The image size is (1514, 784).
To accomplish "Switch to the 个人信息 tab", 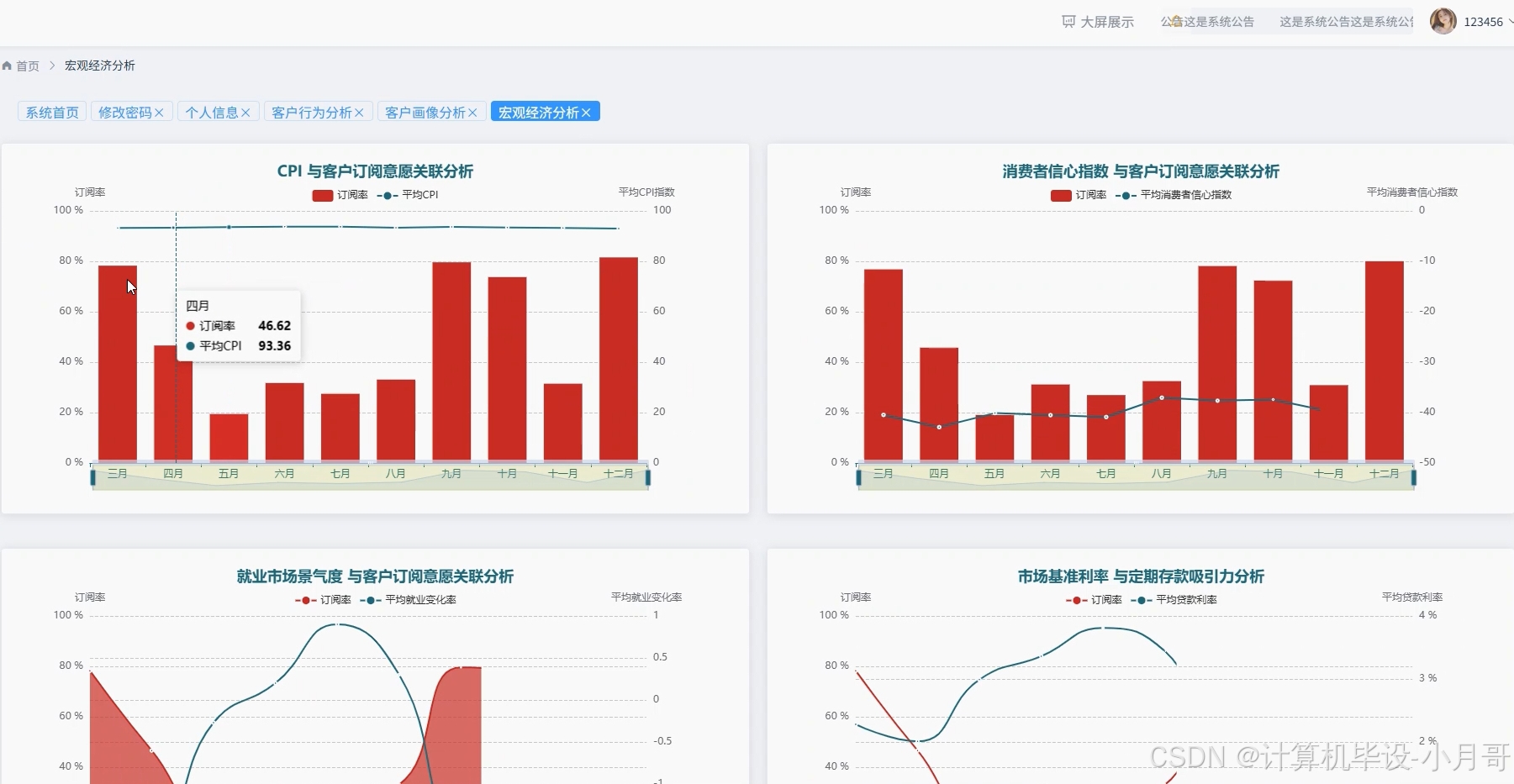I will (212, 113).
